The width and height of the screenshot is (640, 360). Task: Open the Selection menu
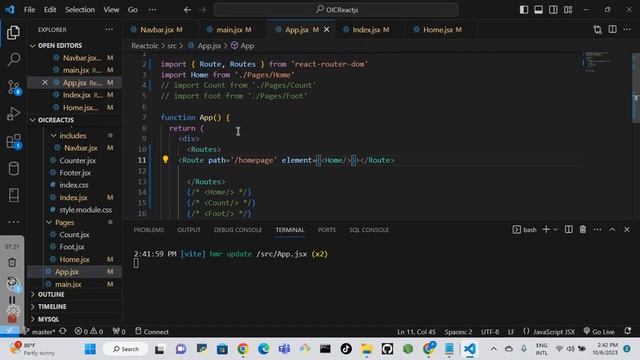pyautogui.click(x=80, y=9)
